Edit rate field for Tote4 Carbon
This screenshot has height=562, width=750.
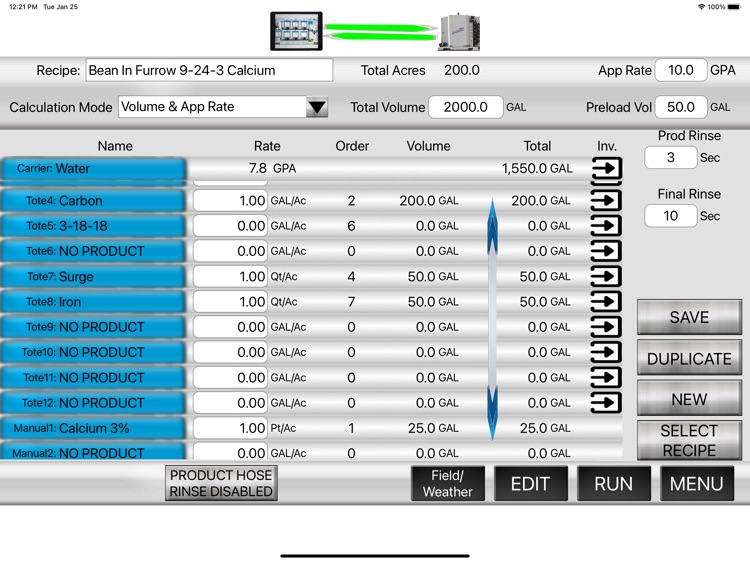coord(230,200)
